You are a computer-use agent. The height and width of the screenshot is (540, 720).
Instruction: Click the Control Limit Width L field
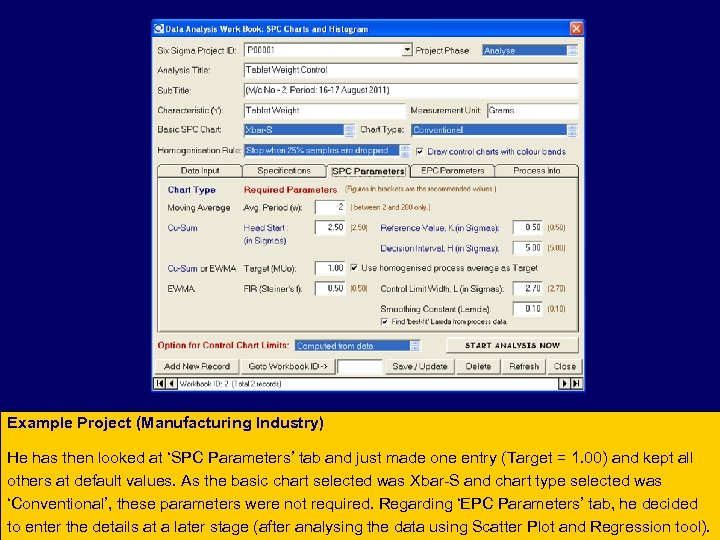528,288
